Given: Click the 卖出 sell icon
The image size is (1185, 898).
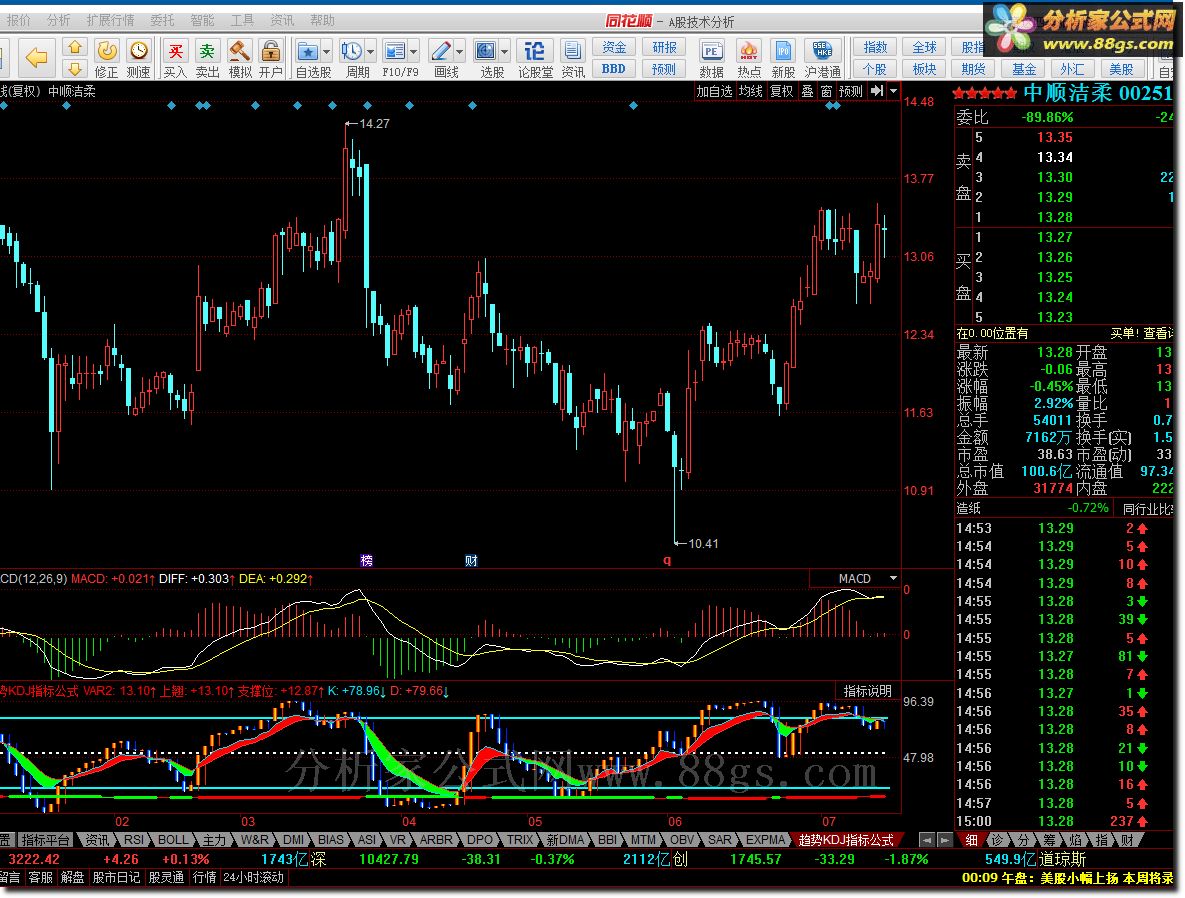Looking at the screenshot, I should tap(206, 51).
